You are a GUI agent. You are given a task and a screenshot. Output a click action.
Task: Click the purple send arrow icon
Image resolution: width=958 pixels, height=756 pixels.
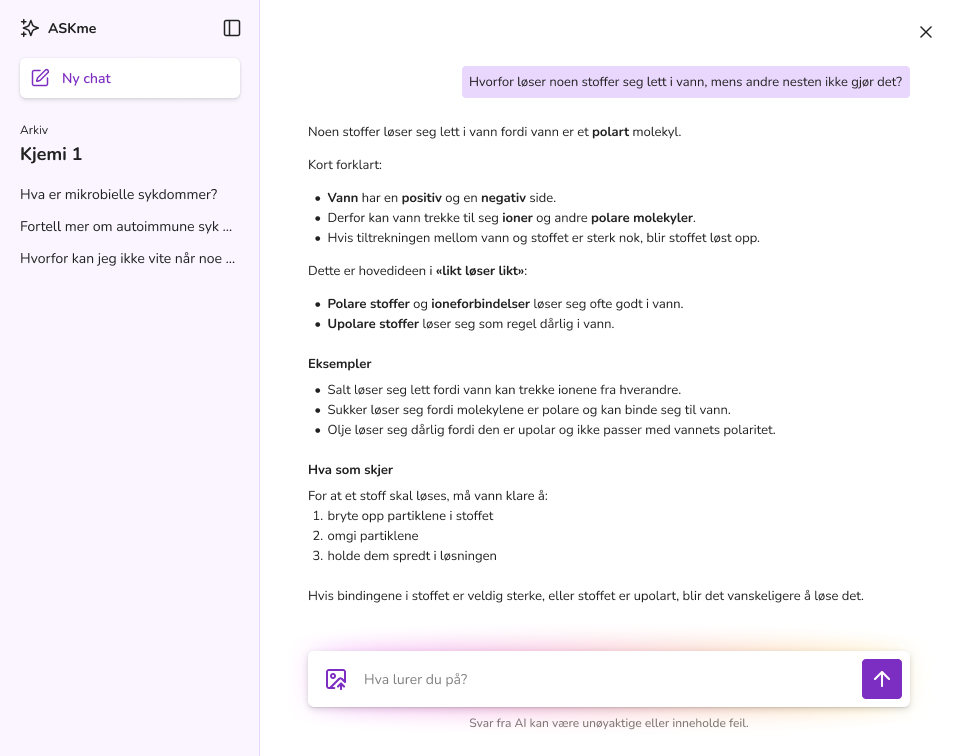coord(881,679)
